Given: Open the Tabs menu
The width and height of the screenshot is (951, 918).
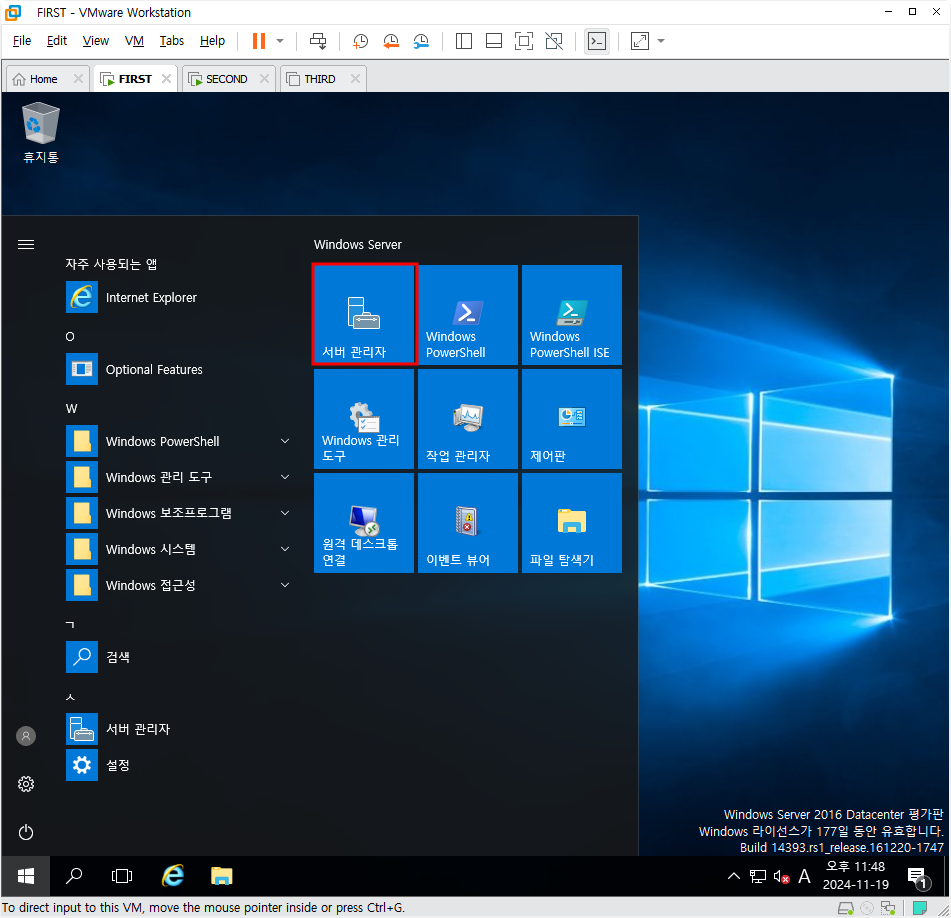Looking at the screenshot, I should pyautogui.click(x=172, y=41).
